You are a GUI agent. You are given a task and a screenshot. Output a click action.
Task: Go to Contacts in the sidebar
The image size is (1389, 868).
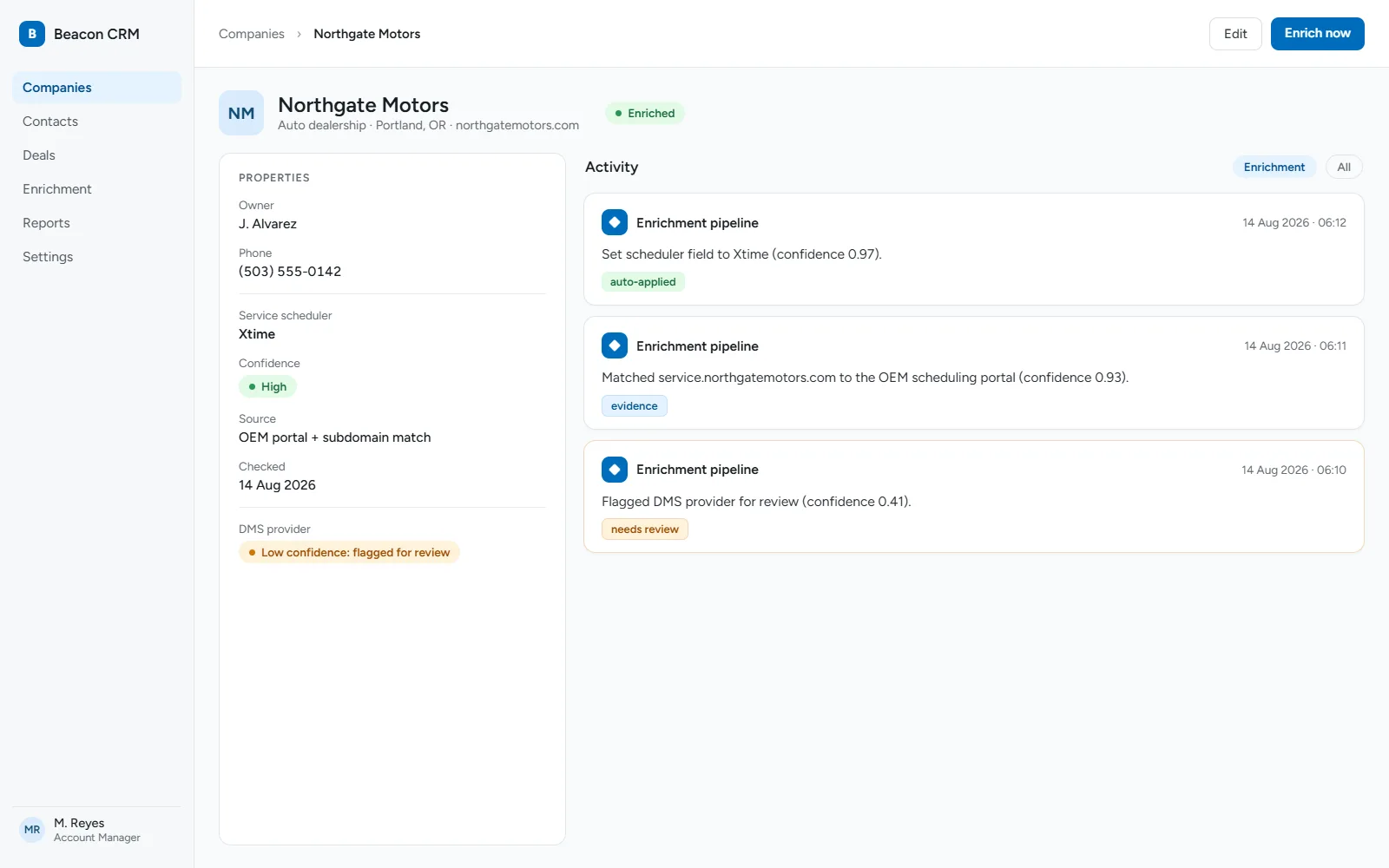pos(96,122)
